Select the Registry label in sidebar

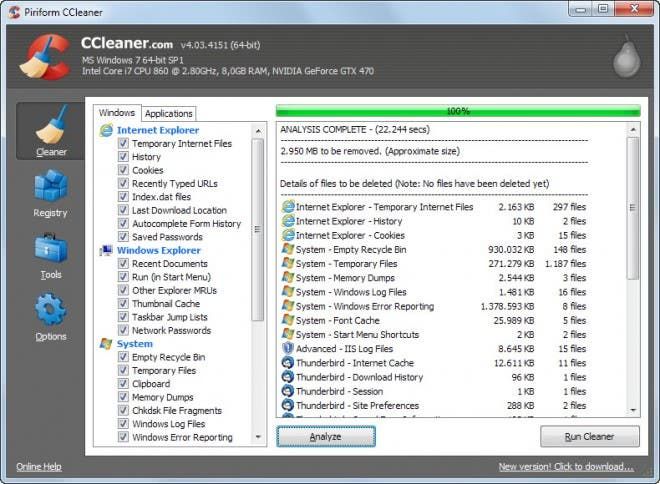click(x=51, y=213)
